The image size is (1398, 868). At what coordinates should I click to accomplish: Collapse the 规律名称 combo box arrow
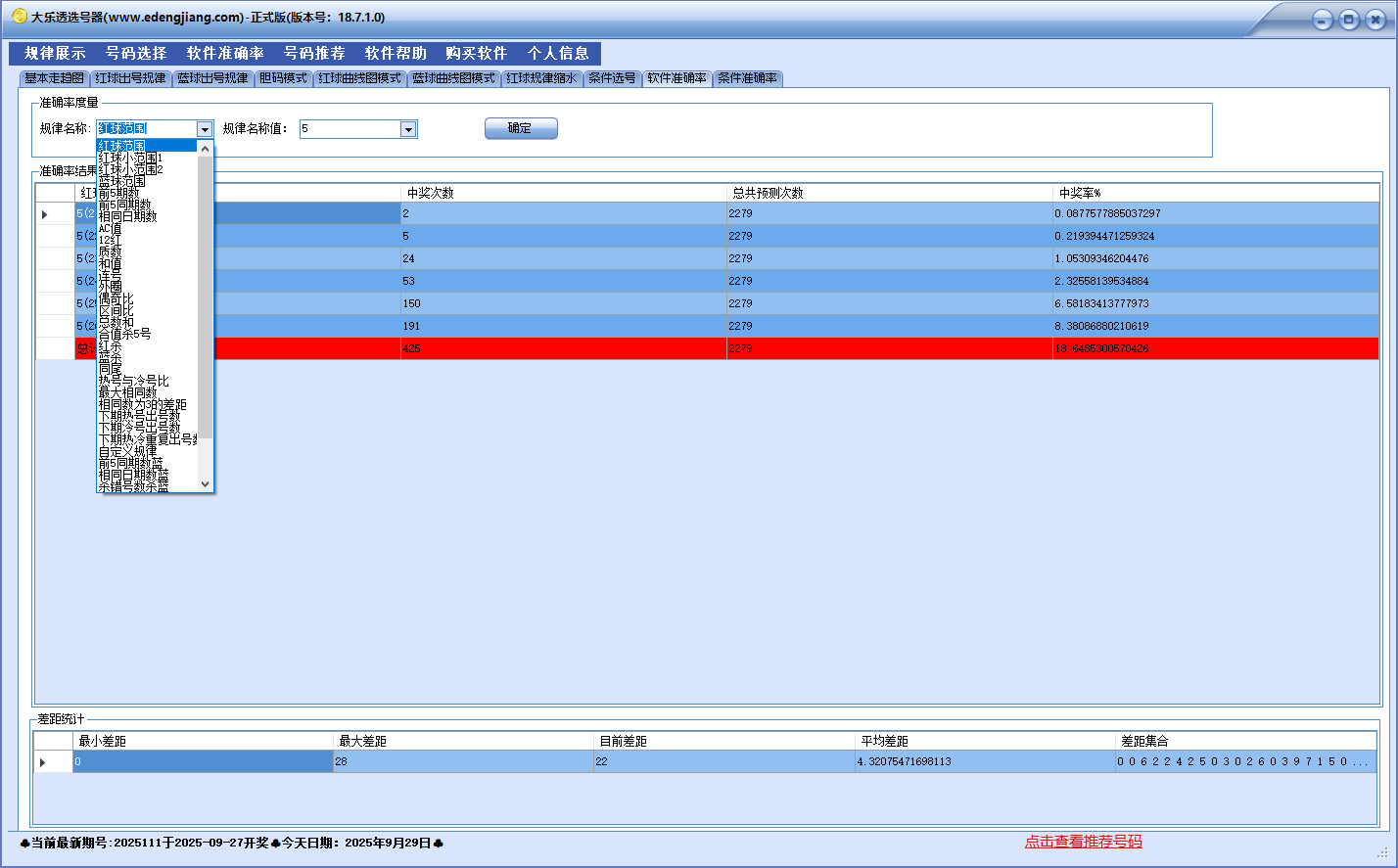[205, 129]
